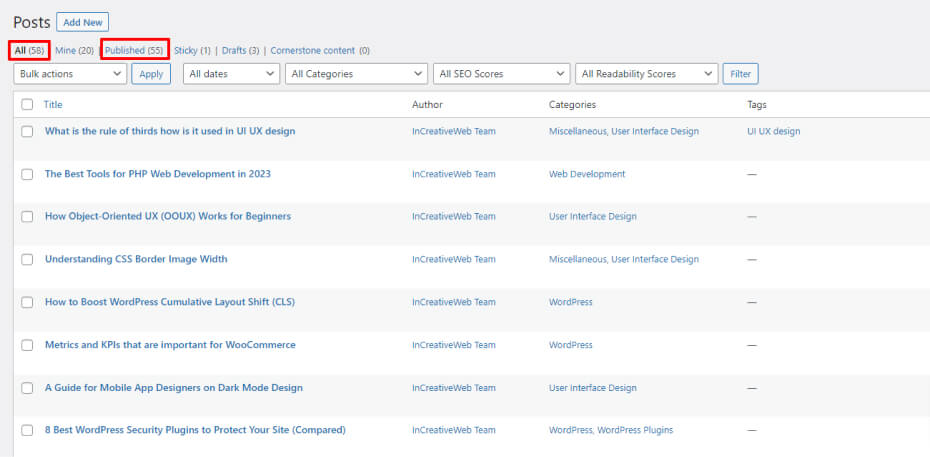The image size is (930, 457).
Task: Open Web Development category for the PHP post
Action: (x=587, y=174)
